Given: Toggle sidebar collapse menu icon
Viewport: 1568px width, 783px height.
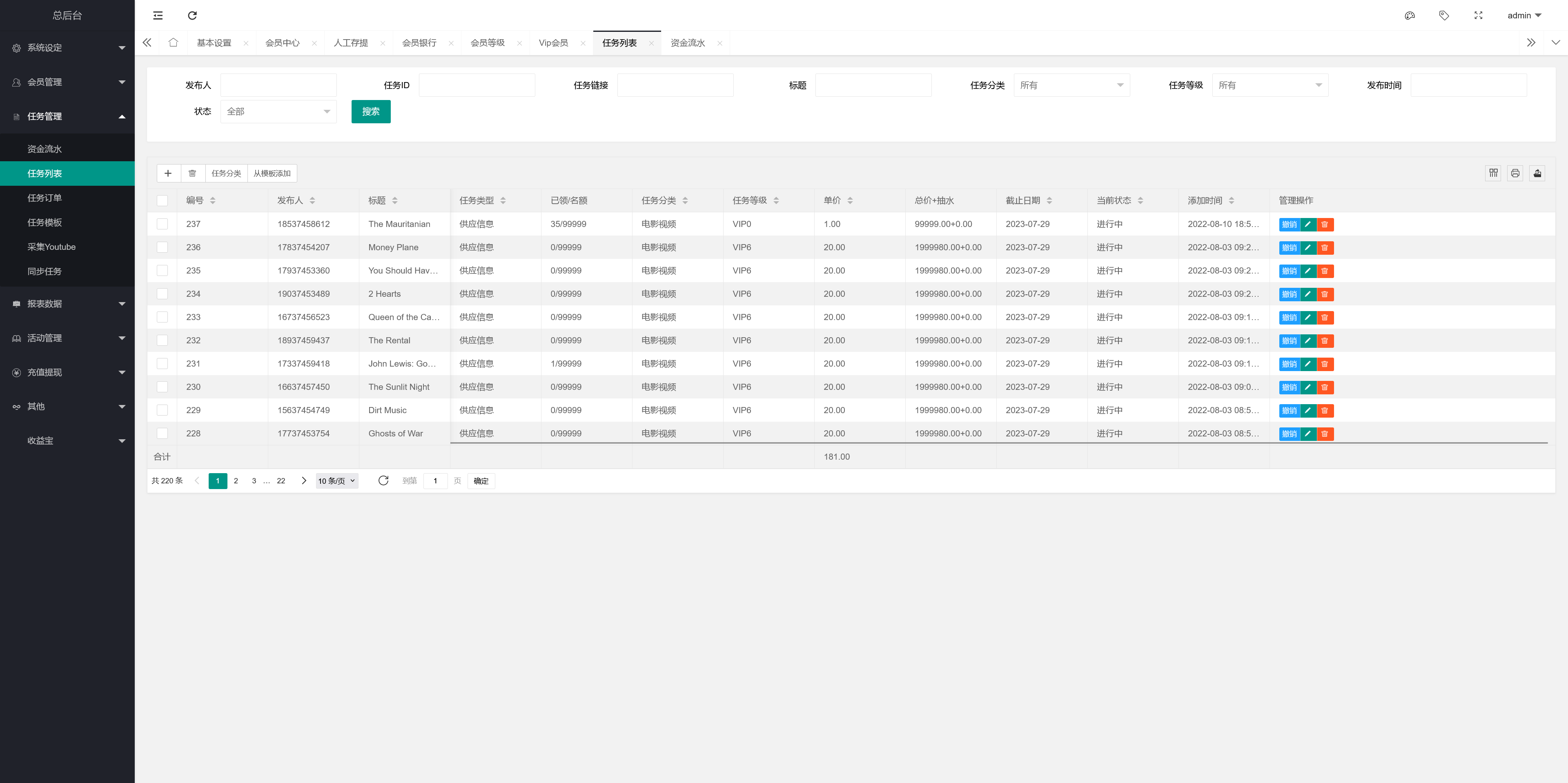Looking at the screenshot, I should (158, 15).
